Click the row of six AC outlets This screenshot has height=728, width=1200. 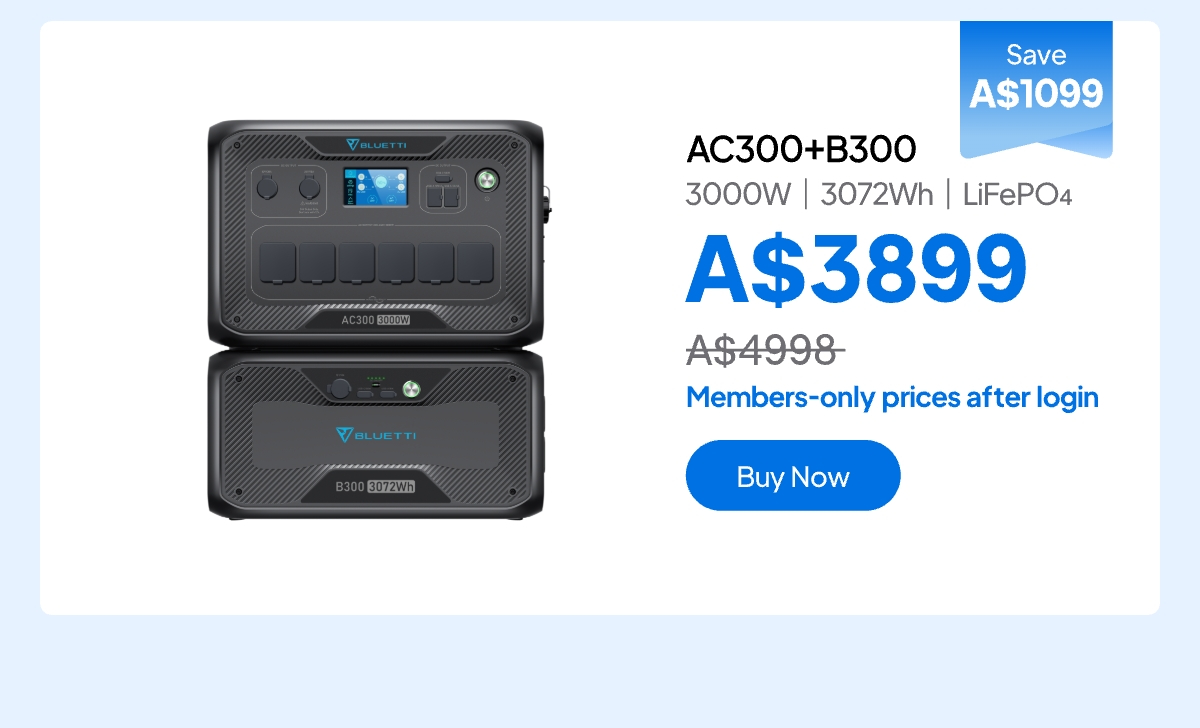tap(376, 263)
